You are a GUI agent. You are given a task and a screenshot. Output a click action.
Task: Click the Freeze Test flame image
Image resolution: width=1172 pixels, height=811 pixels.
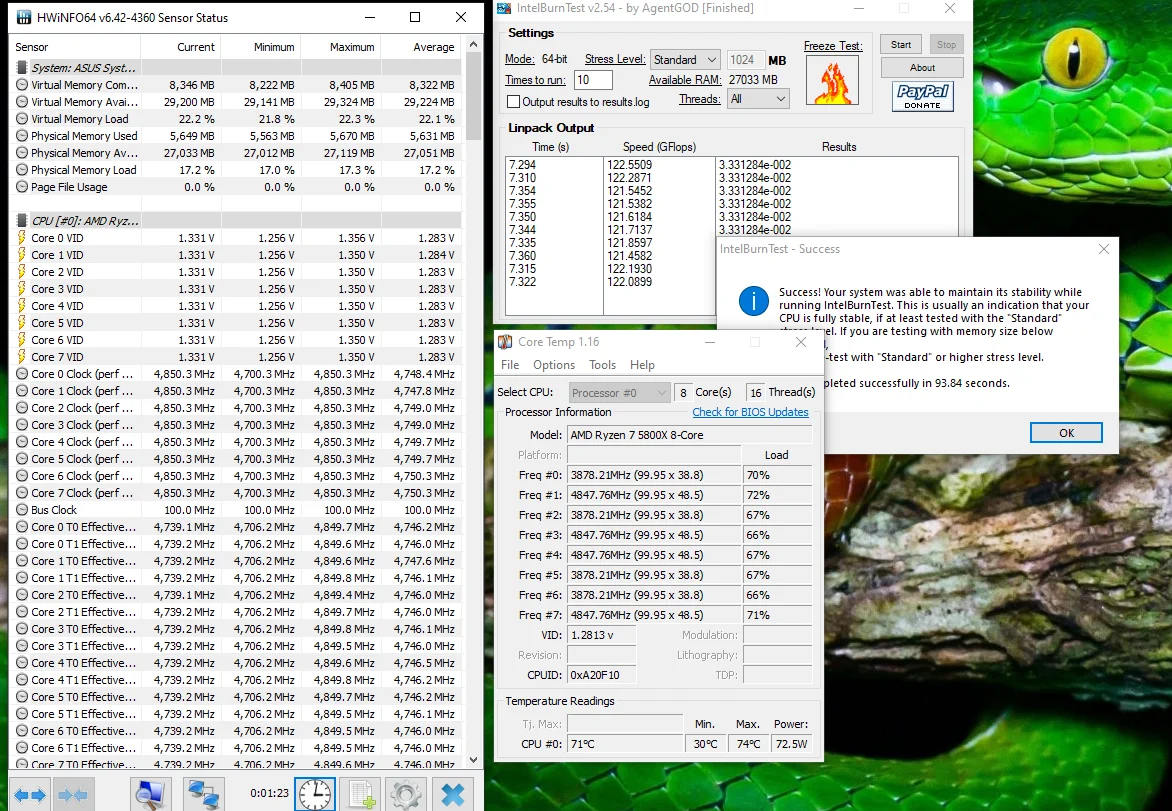click(x=833, y=81)
